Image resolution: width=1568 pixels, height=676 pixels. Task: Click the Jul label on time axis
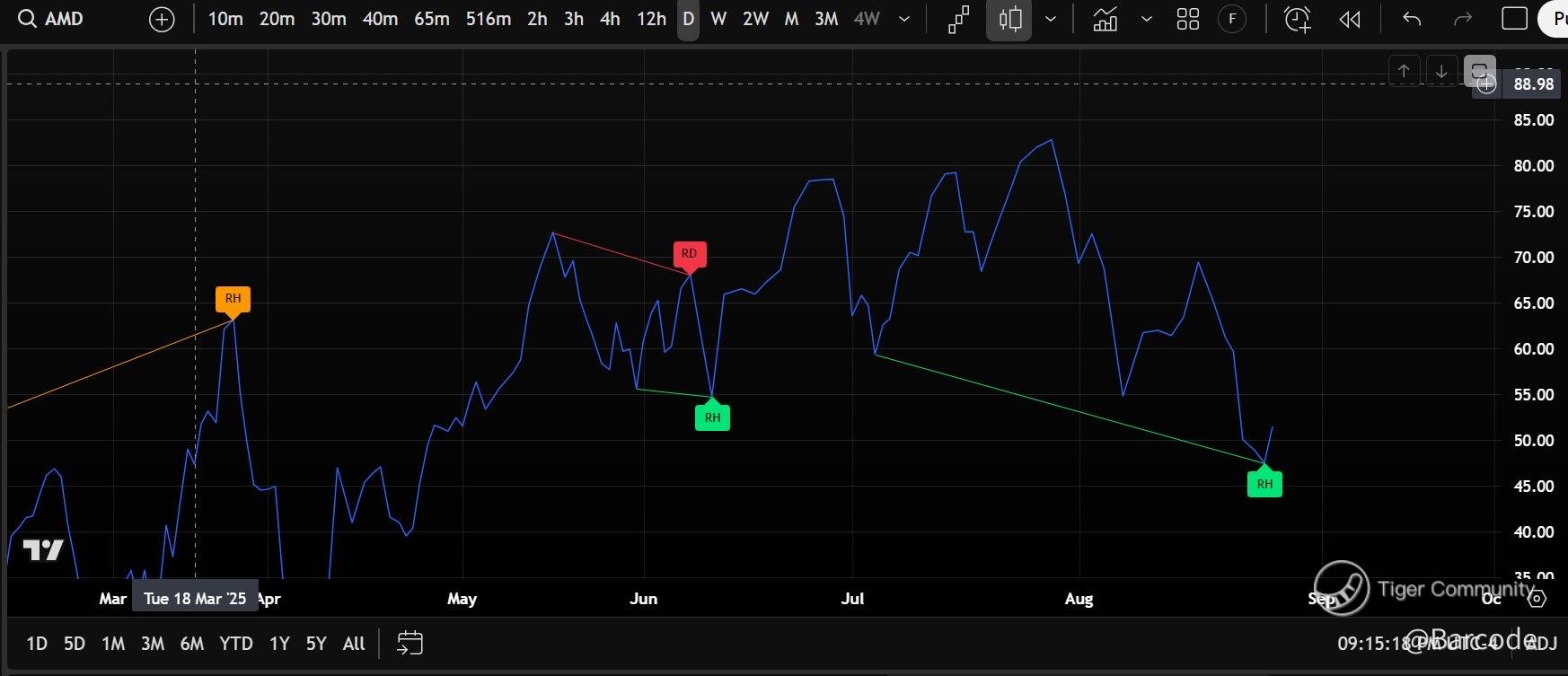(x=852, y=599)
